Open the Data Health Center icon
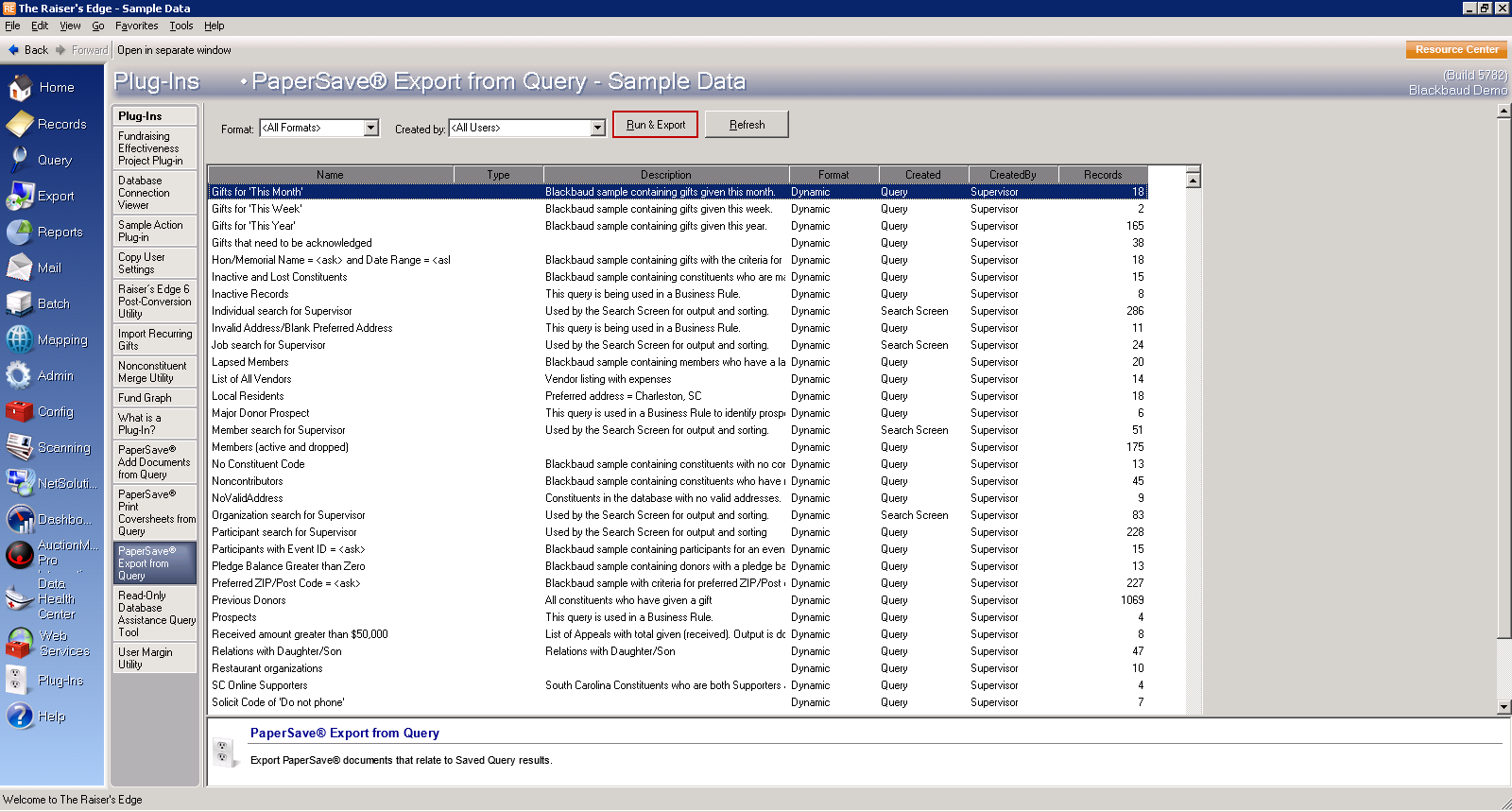The height and width of the screenshot is (812, 1512). [x=20, y=599]
